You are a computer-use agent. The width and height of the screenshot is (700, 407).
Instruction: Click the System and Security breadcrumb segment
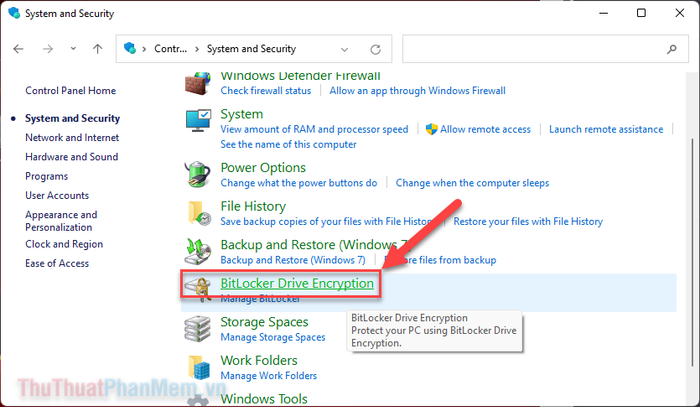(x=251, y=49)
